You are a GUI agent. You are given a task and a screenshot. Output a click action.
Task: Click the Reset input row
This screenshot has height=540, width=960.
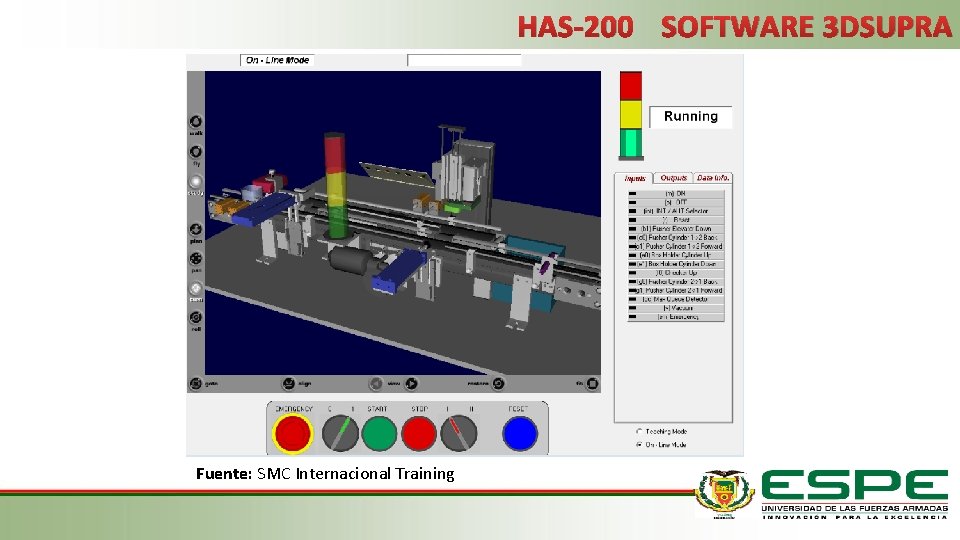[x=676, y=220]
